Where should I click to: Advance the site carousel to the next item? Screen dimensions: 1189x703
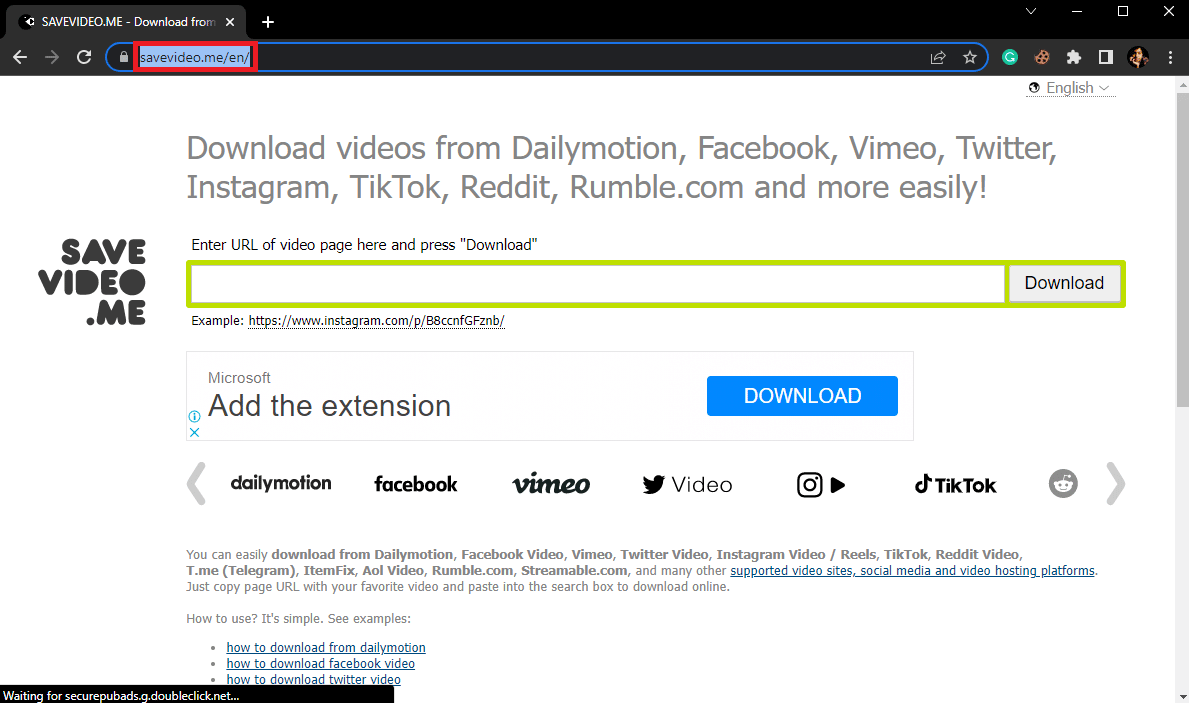tap(1115, 484)
